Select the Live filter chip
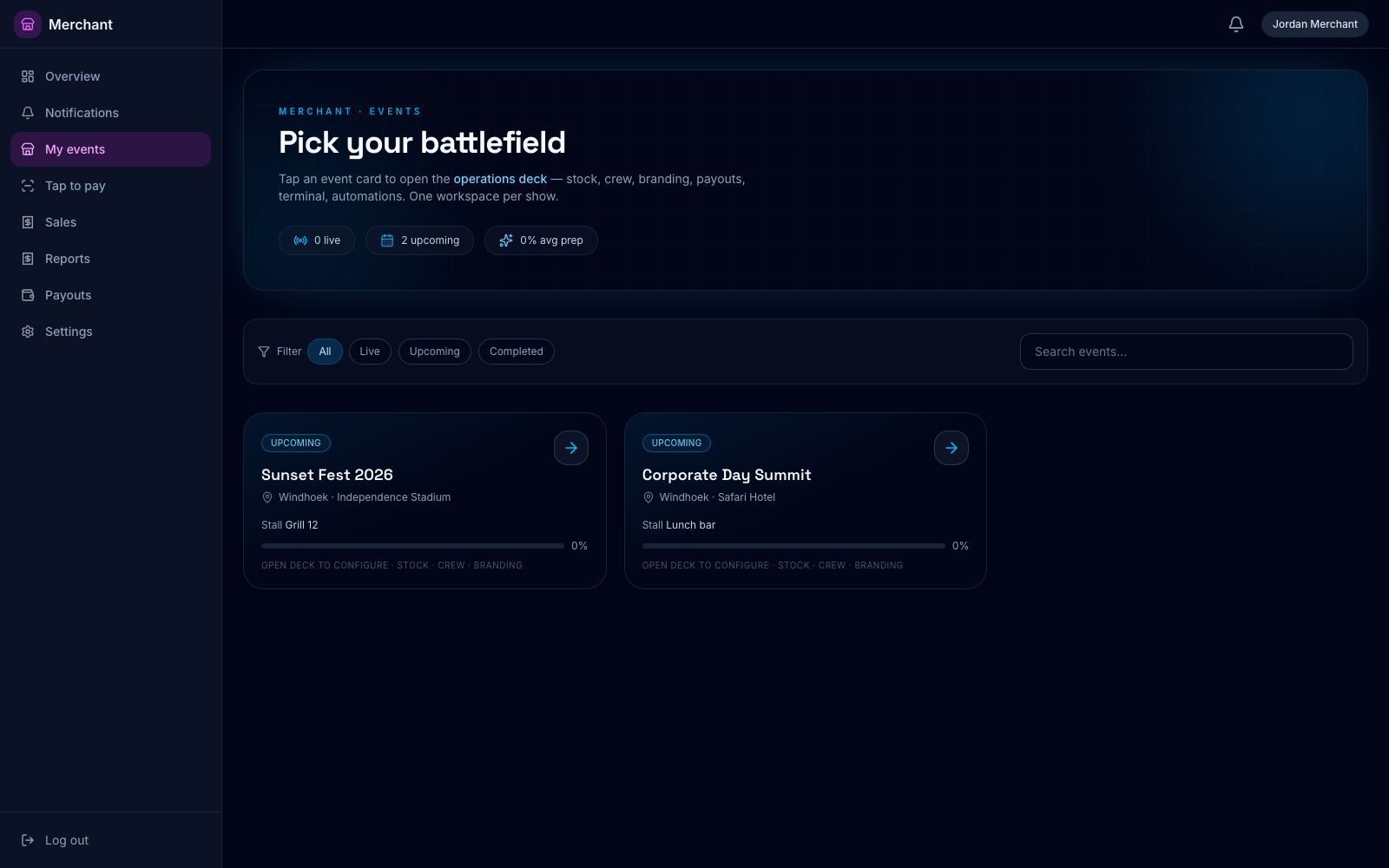This screenshot has height=868, width=1389. pos(370,352)
